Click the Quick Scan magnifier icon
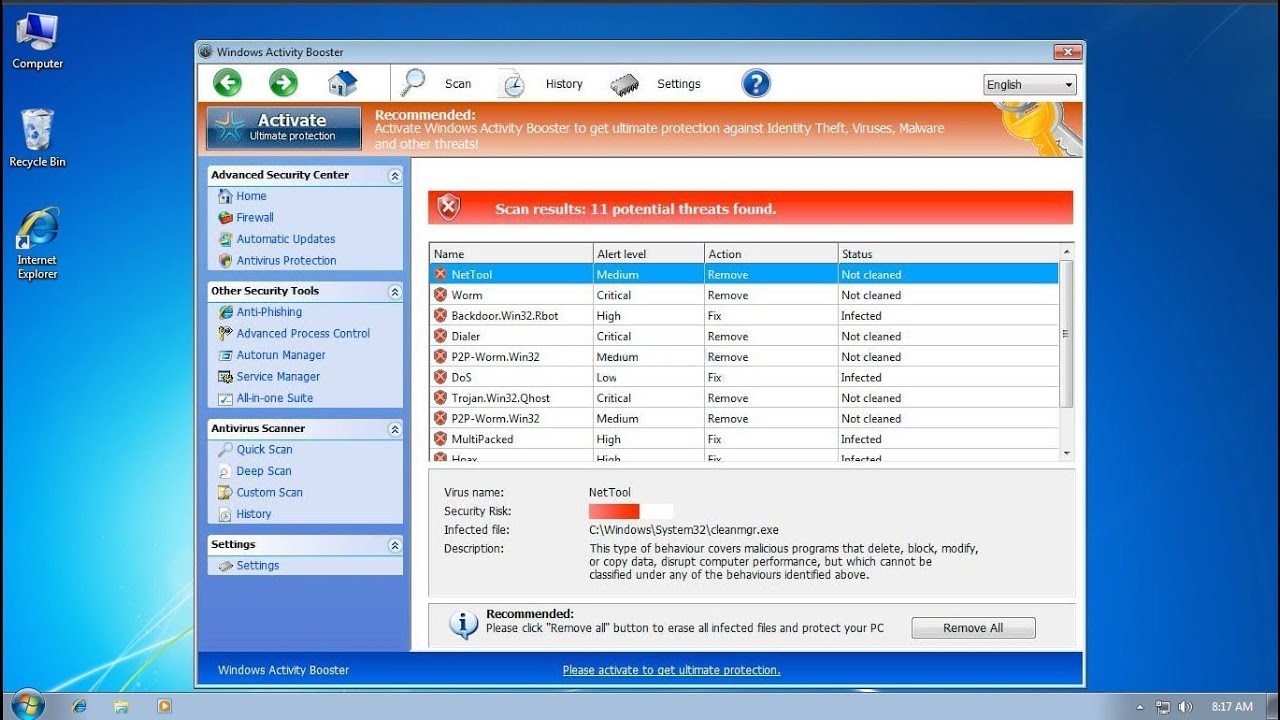The image size is (1280, 720). point(225,450)
